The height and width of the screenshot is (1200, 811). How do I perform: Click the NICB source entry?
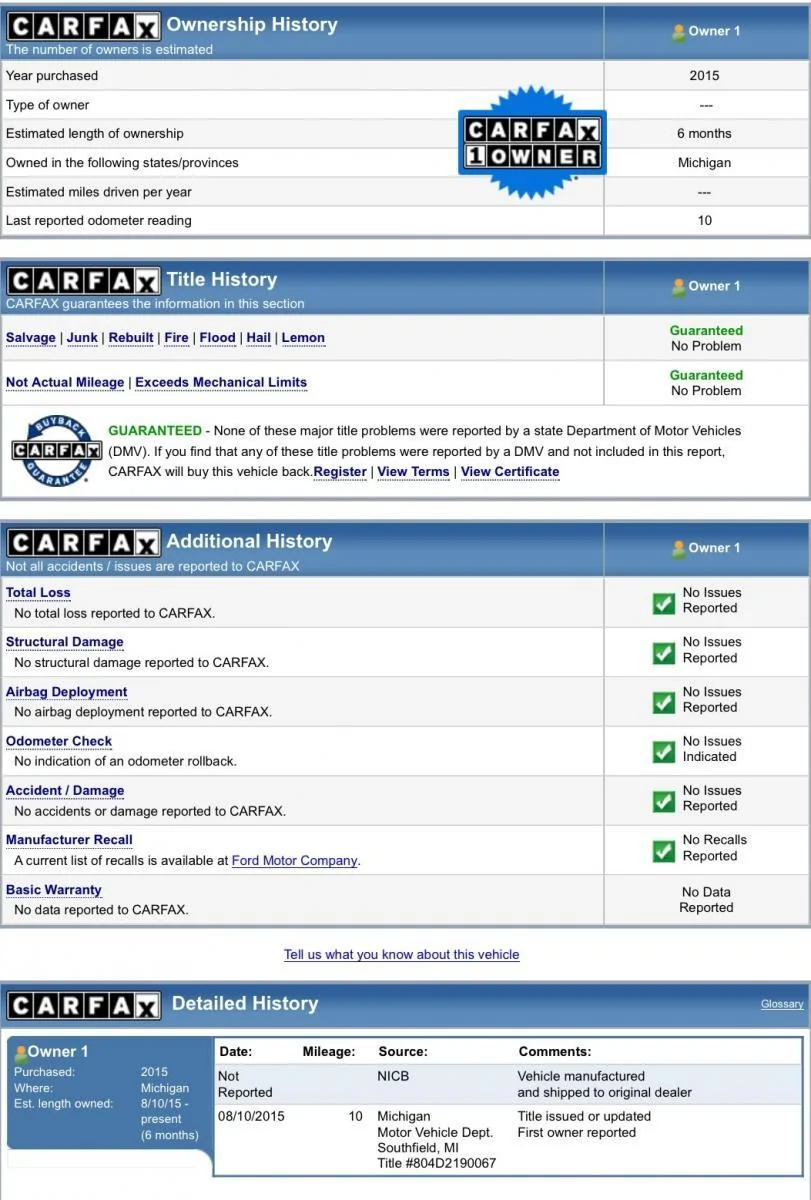click(394, 1077)
